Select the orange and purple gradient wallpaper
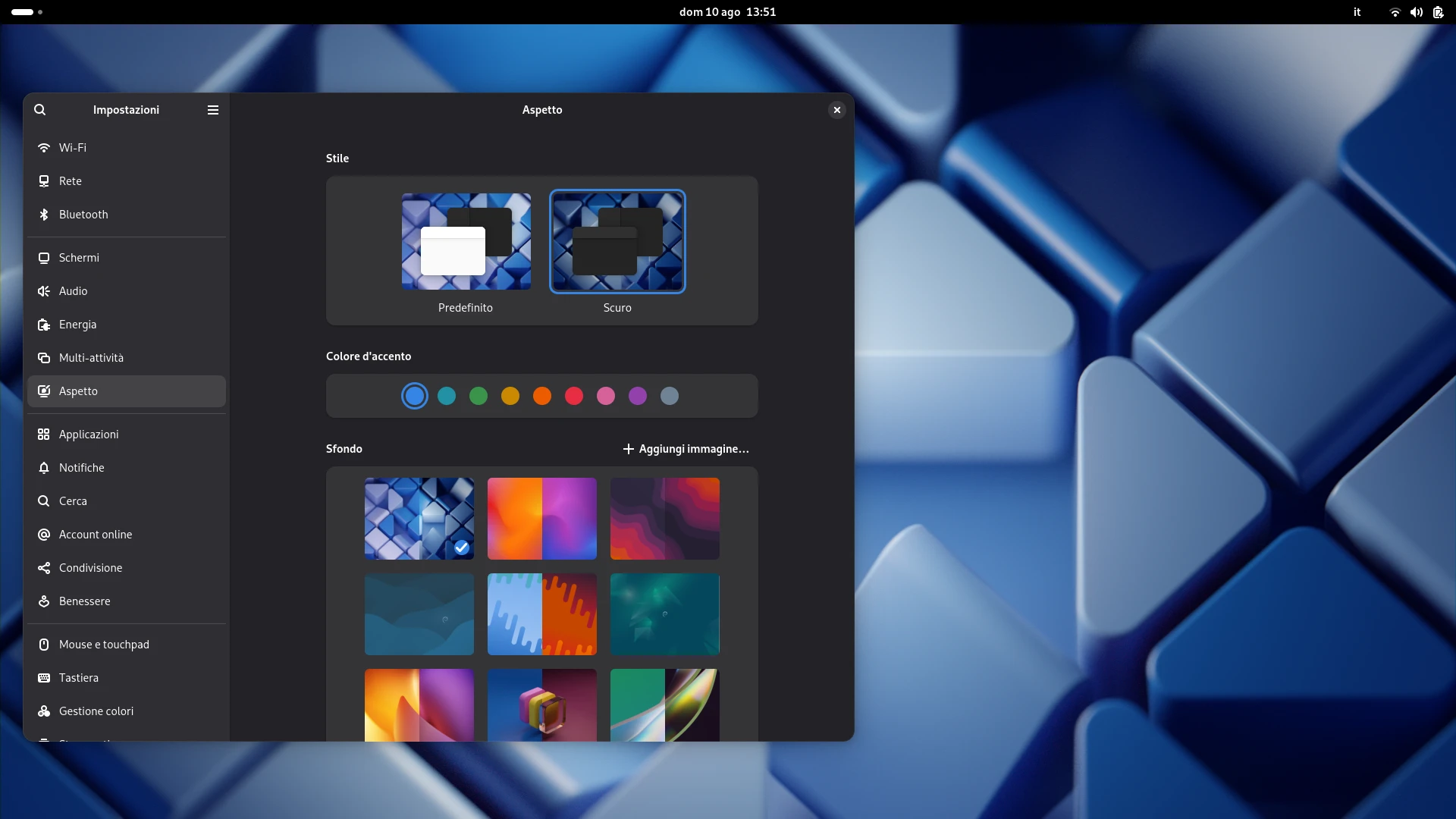 coord(542,519)
